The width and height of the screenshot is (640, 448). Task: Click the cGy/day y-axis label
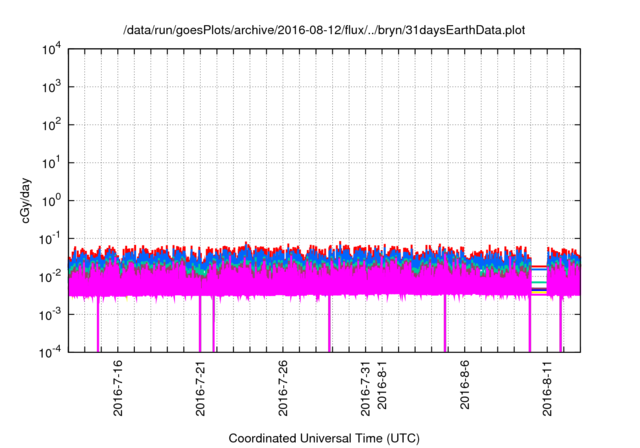pyautogui.click(x=26, y=200)
